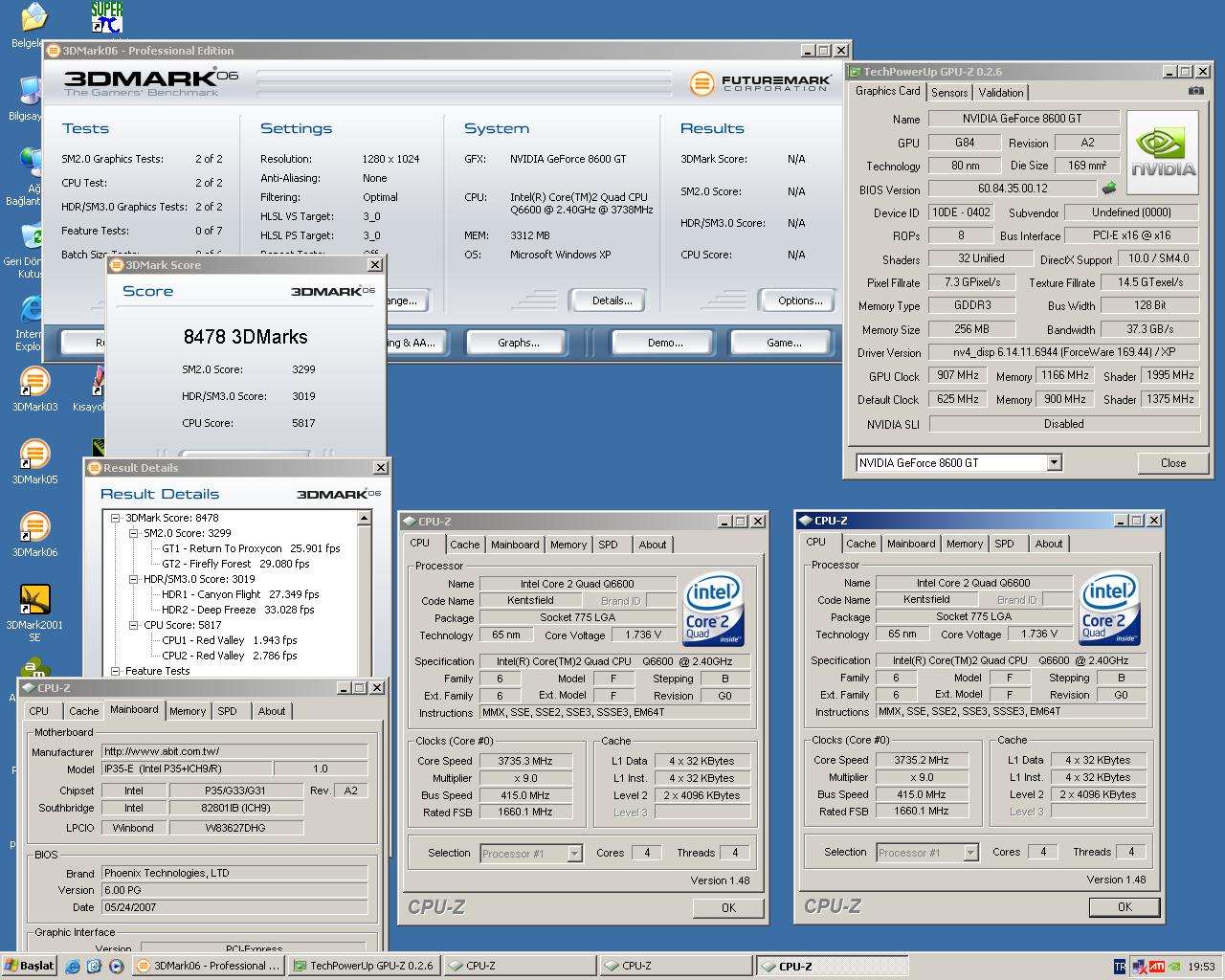Switch to TechPowerUp GPU-Z taskbar button

364,966
